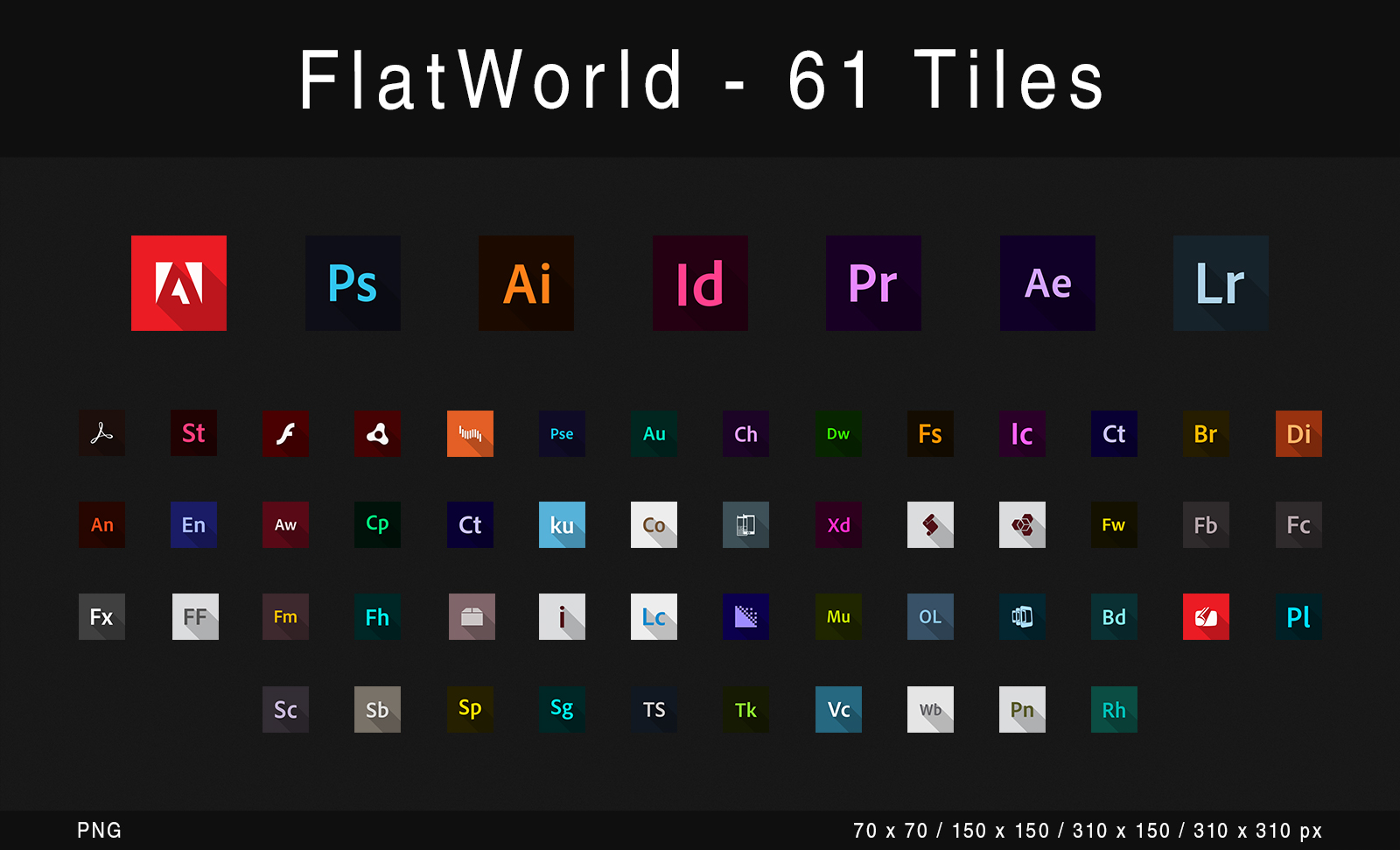Click the Audition Au tile

coord(654,433)
